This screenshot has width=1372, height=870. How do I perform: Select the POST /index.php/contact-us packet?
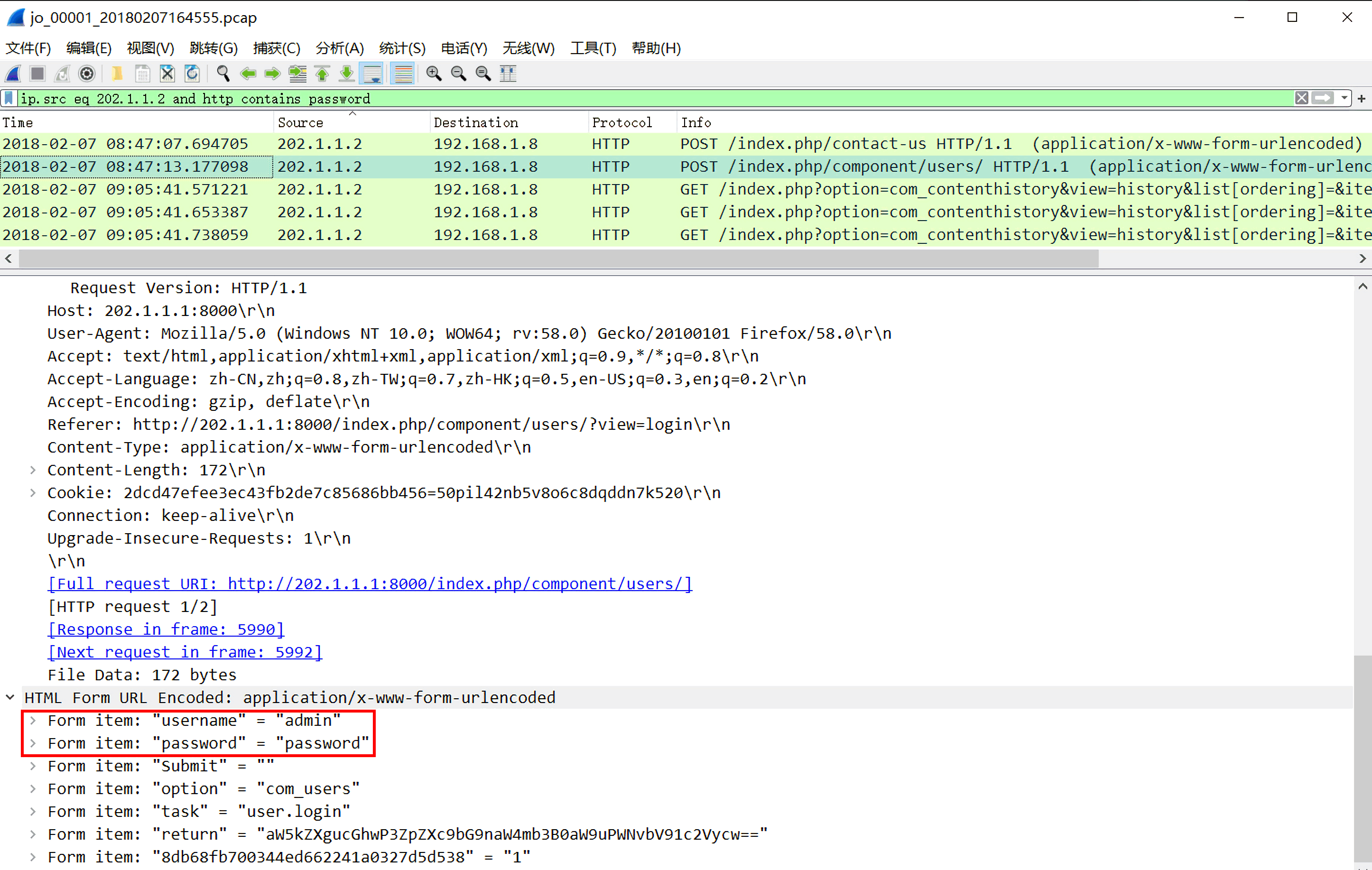pos(686,144)
